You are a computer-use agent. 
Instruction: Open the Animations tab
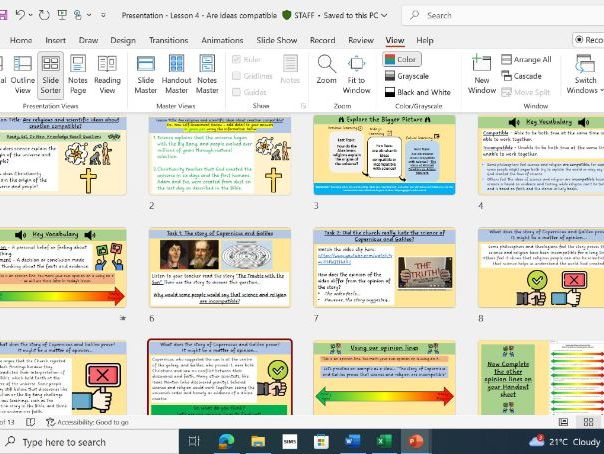(222, 40)
